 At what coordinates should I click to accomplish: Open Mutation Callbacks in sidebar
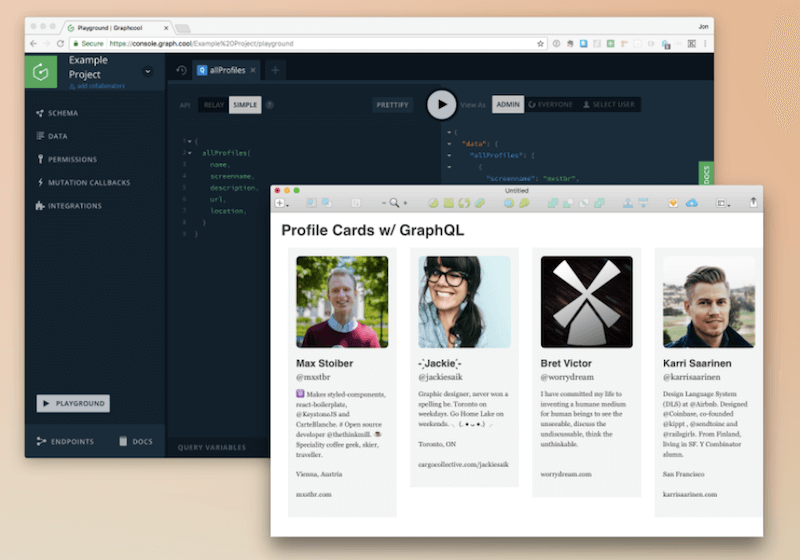pos(84,183)
